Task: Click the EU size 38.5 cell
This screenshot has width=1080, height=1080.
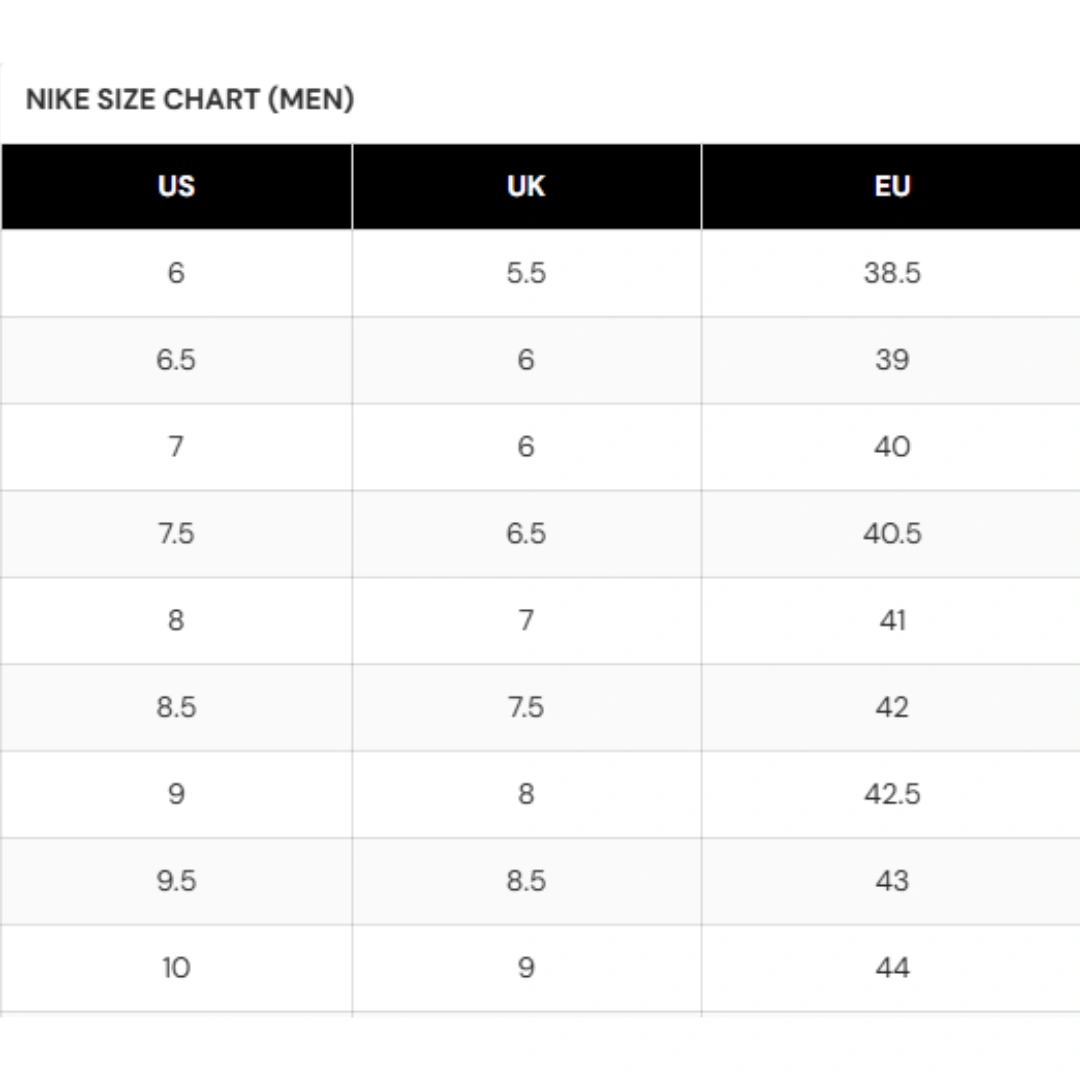Action: 892,273
